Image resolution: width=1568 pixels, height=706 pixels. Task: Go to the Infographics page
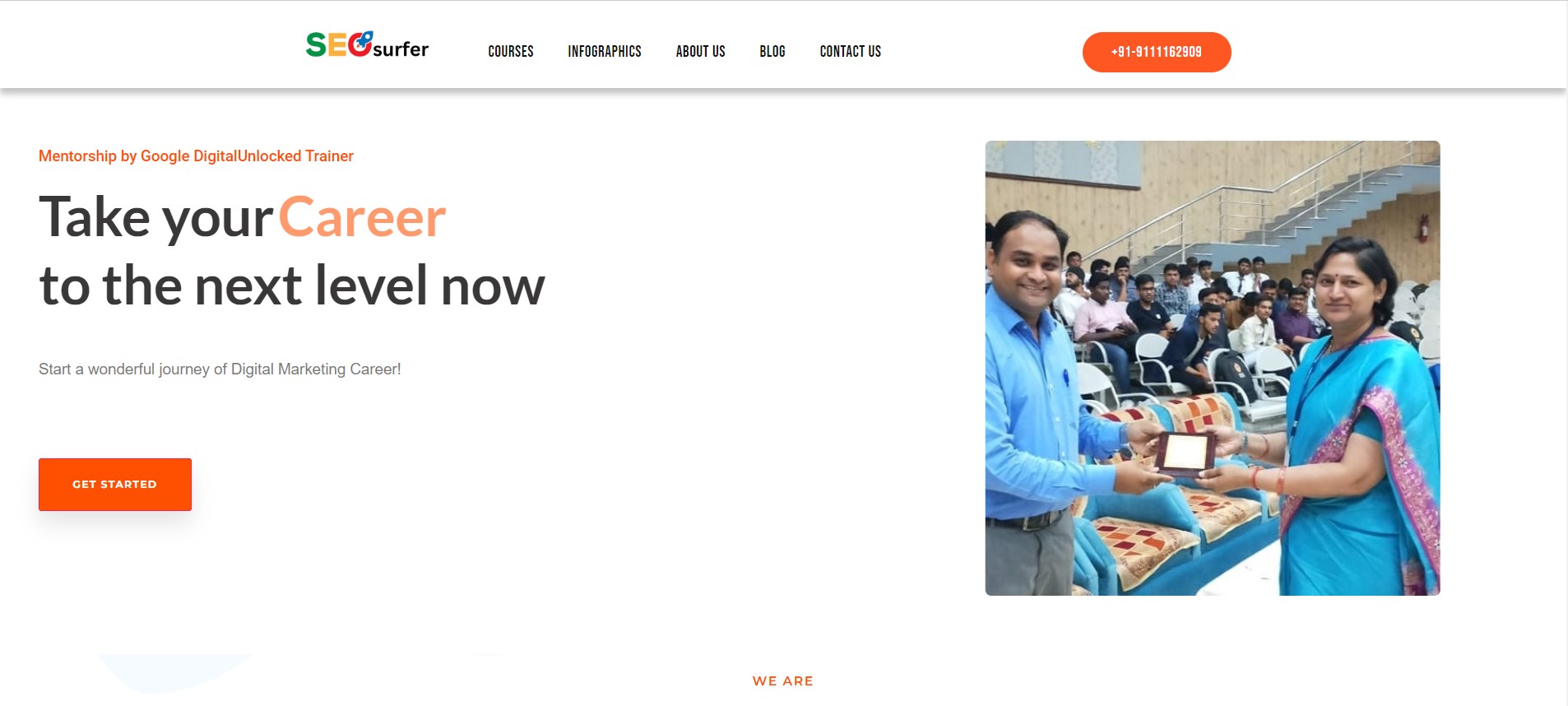pyautogui.click(x=605, y=51)
